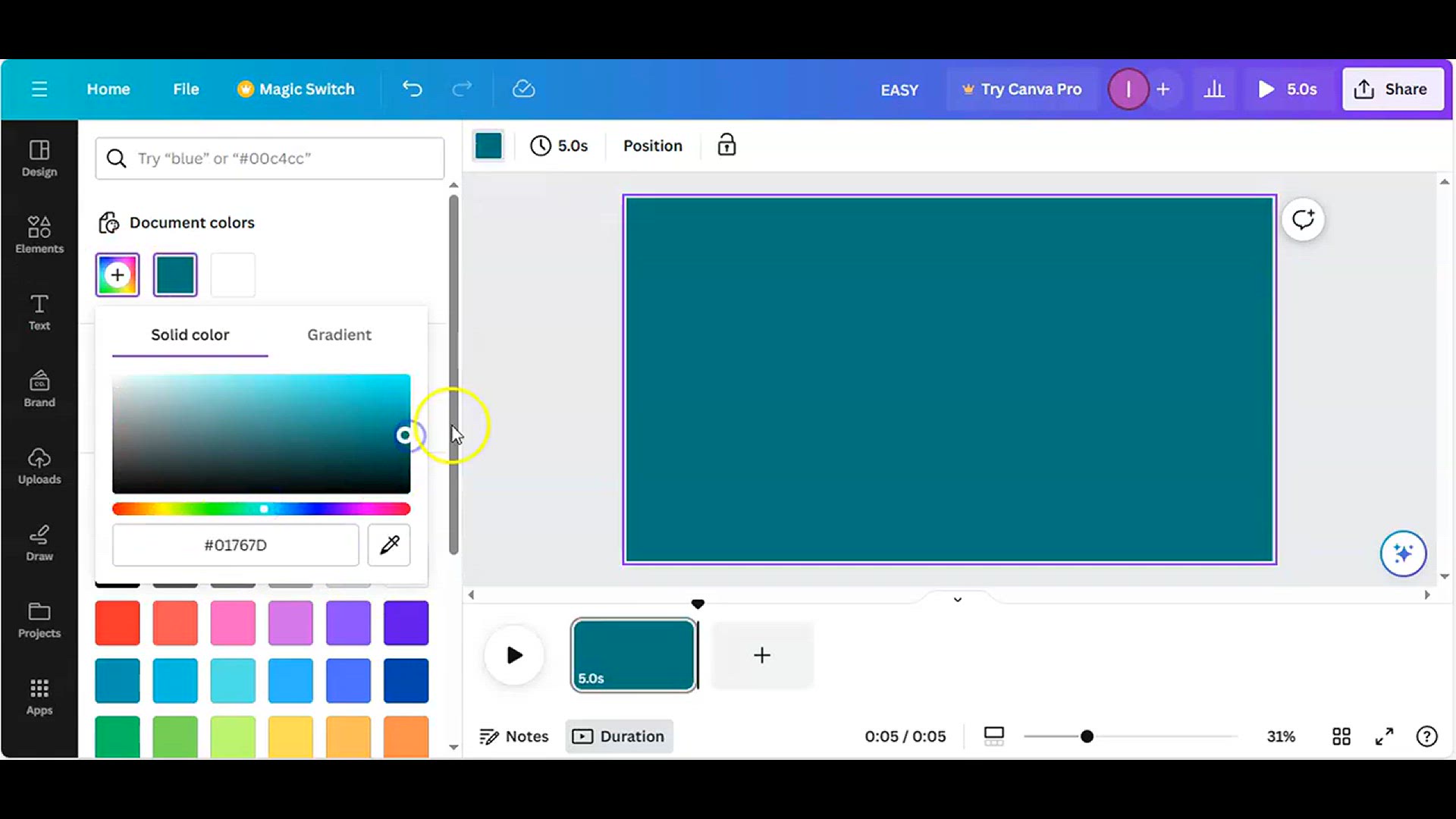Activate the eyedropper color picker tool
This screenshot has width=1456, height=819.
click(389, 544)
